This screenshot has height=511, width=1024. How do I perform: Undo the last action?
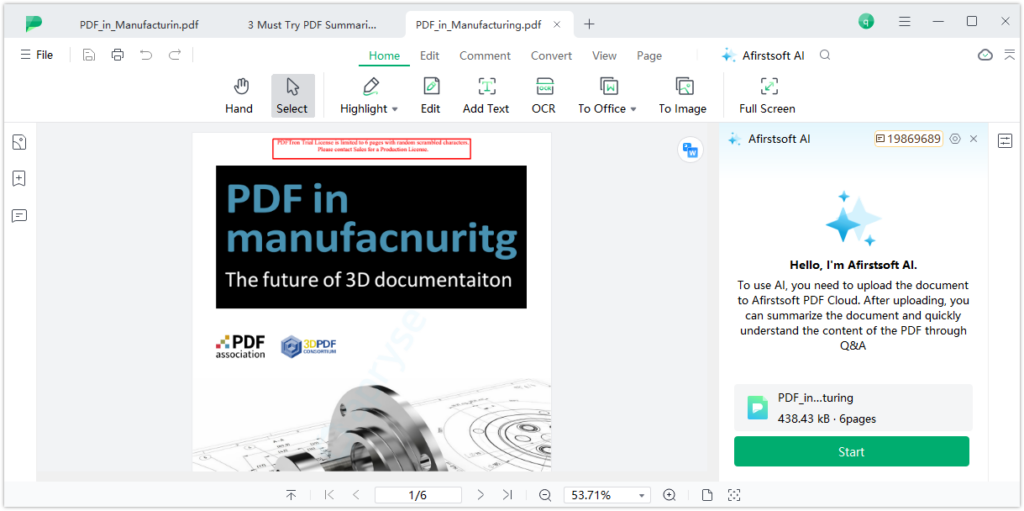coord(146,55)
